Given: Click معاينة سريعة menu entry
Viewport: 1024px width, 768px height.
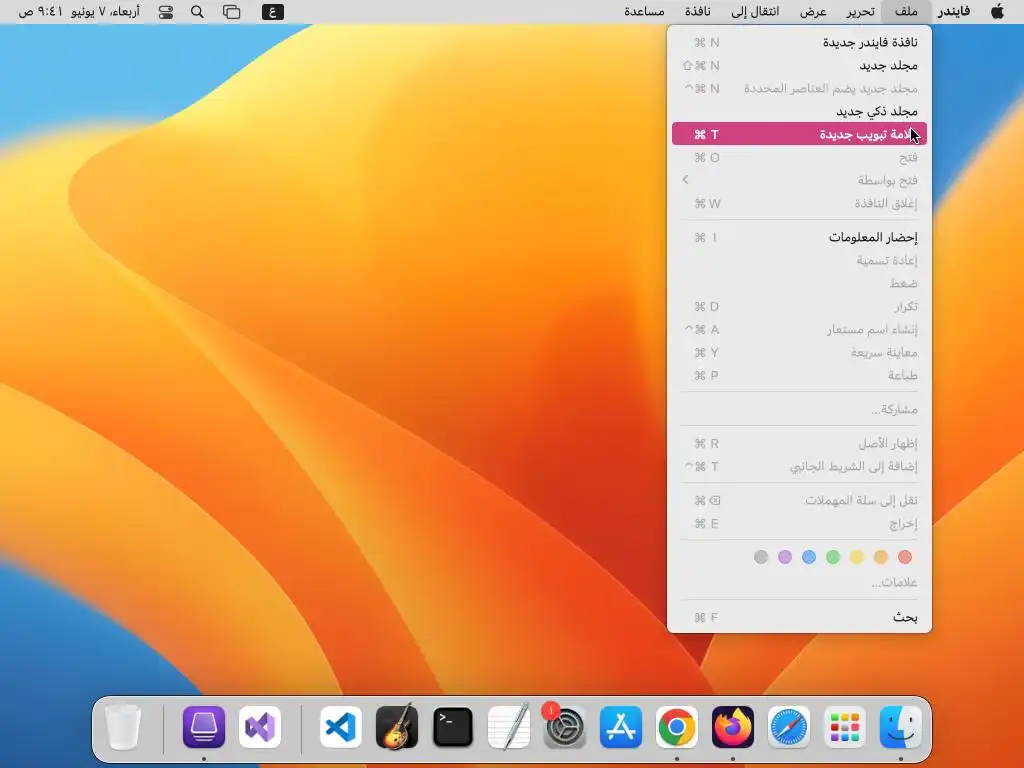Looking at the screenshot, I should (x=799, y=353).
